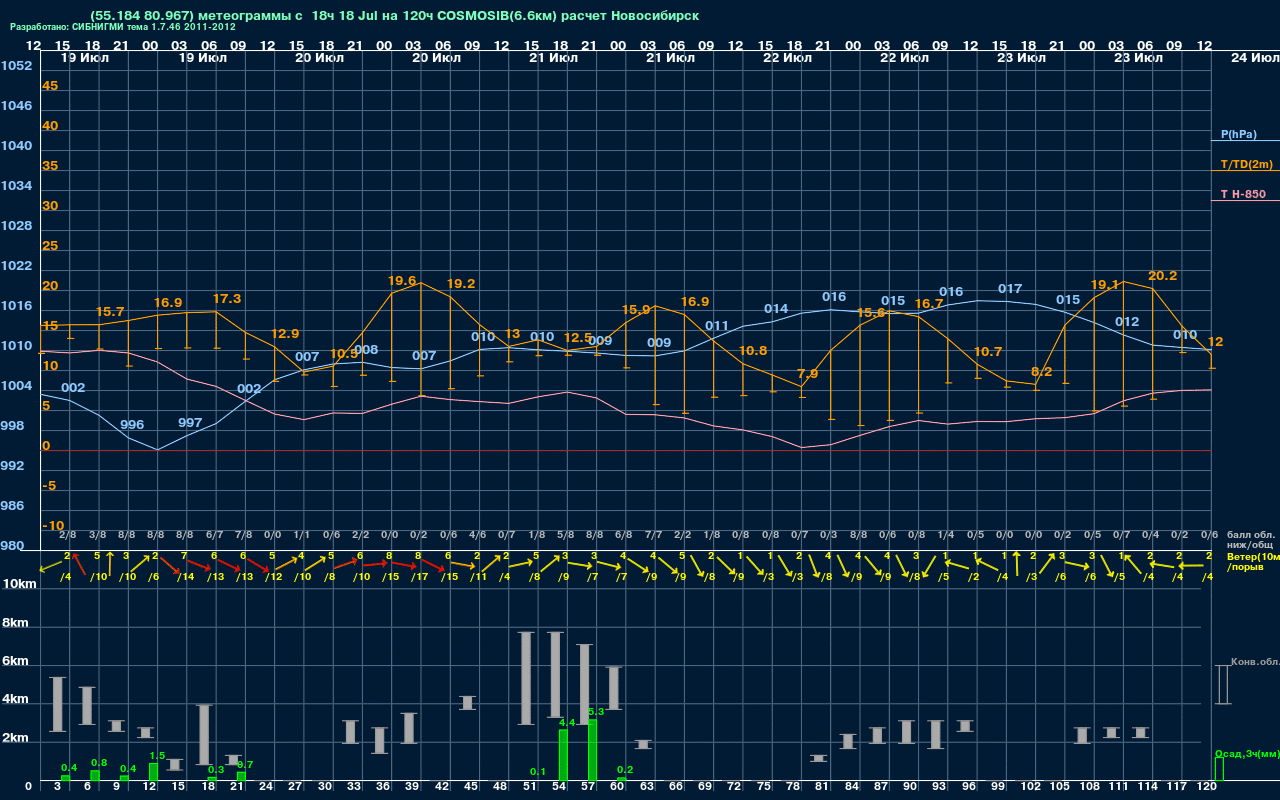1280x800 pixels.
Task: Click the maximum temperature label 20.2
Action: click(1162, 276)
